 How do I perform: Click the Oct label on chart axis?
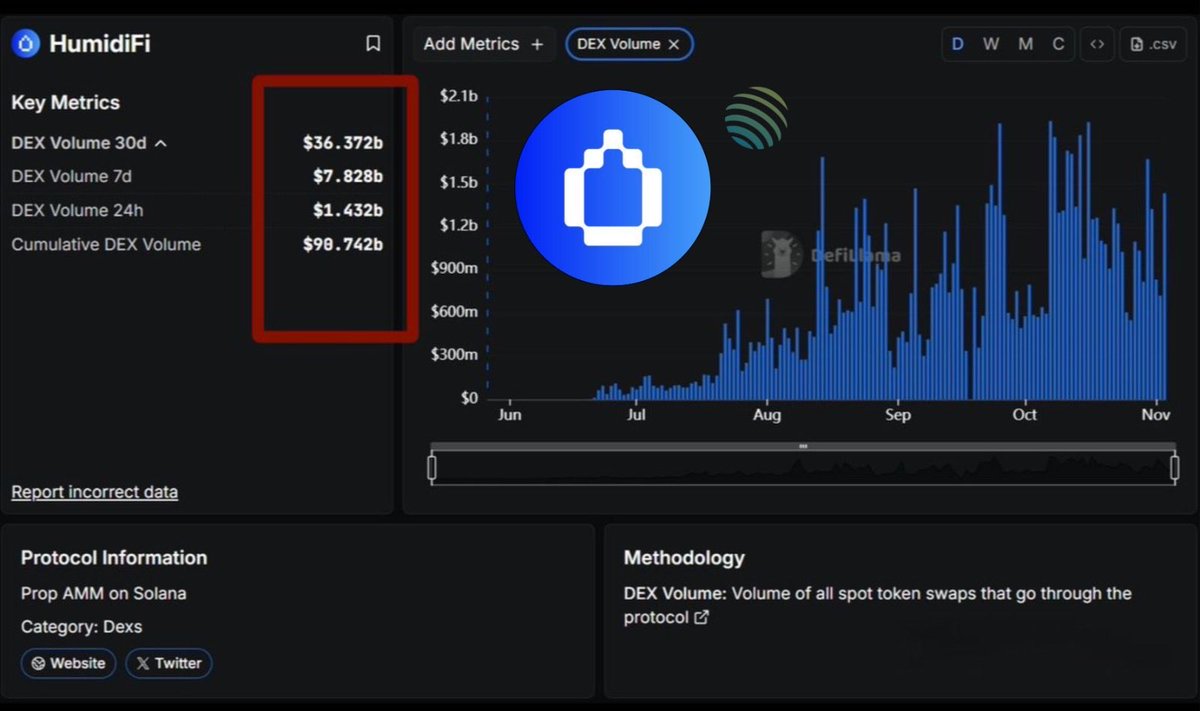coord(1025,414)
